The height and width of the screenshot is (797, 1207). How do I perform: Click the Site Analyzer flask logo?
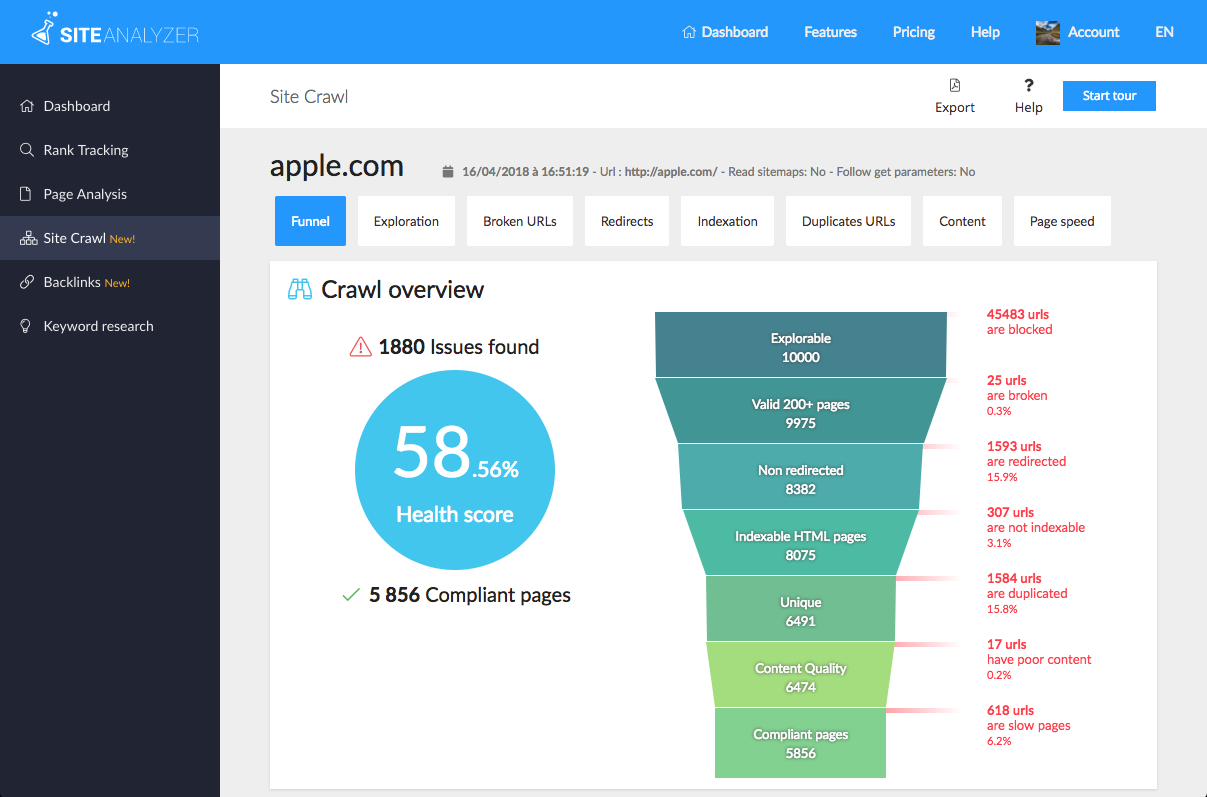point(43,31)
